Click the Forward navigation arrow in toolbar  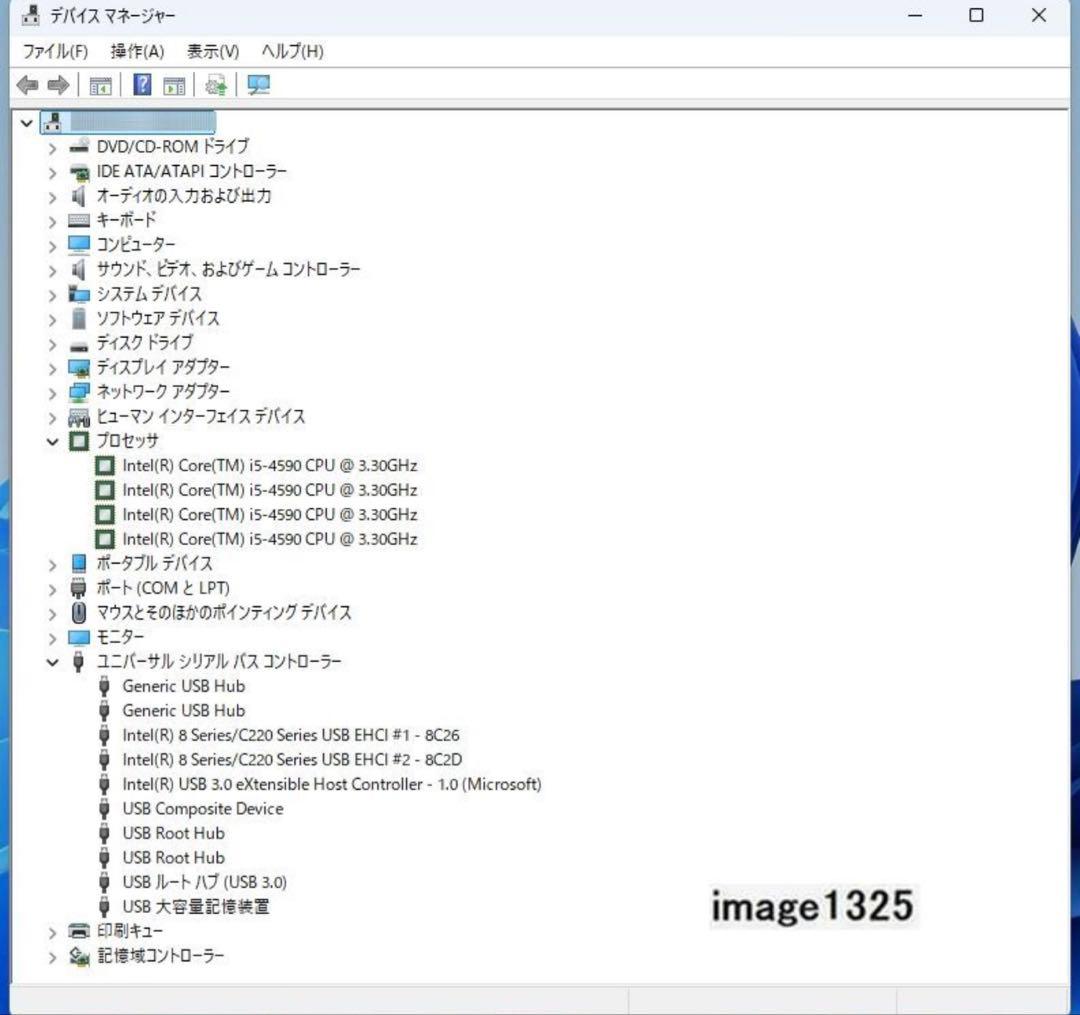57,85
